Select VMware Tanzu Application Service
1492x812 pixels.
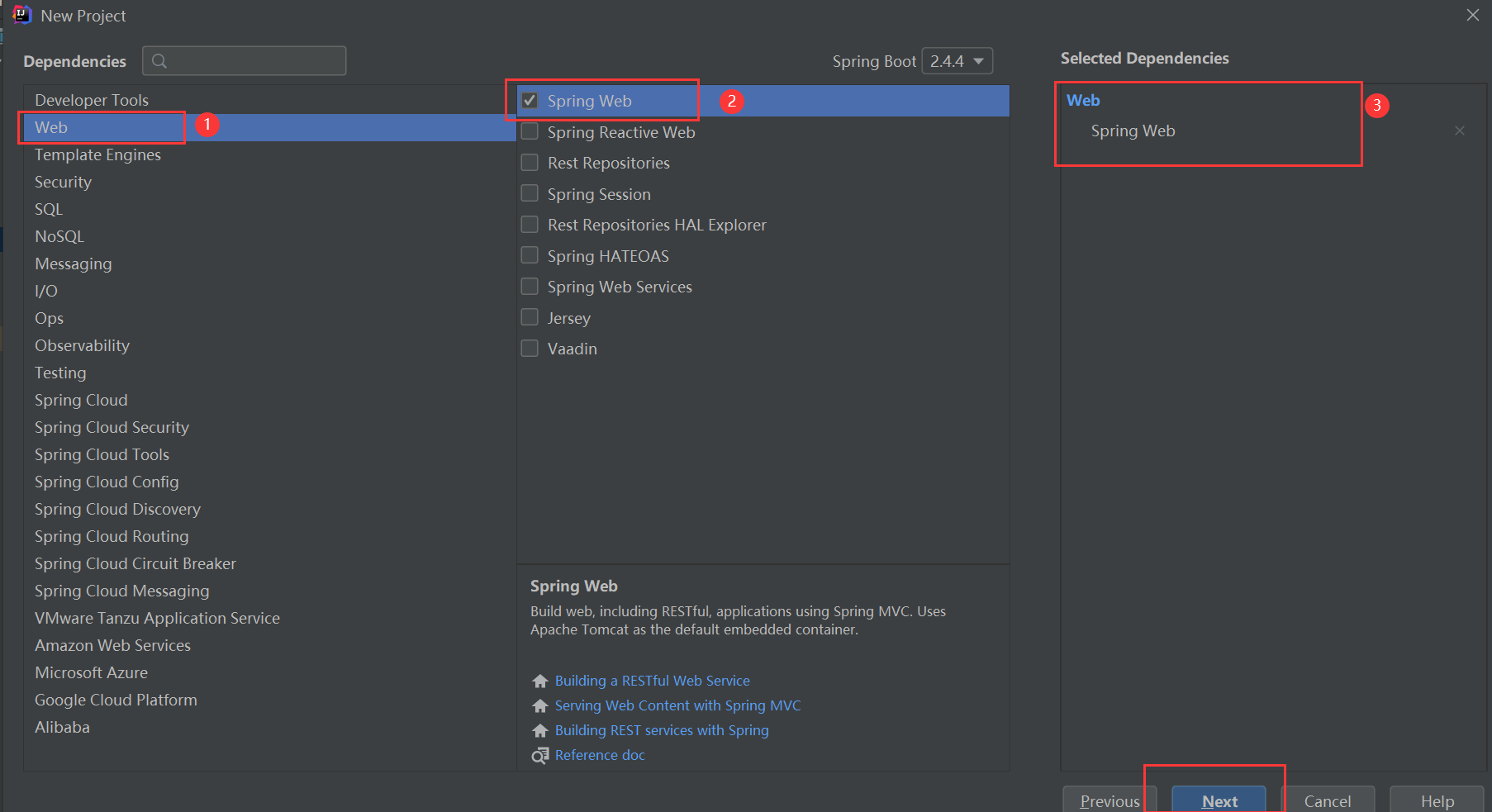tap(270, 618)
